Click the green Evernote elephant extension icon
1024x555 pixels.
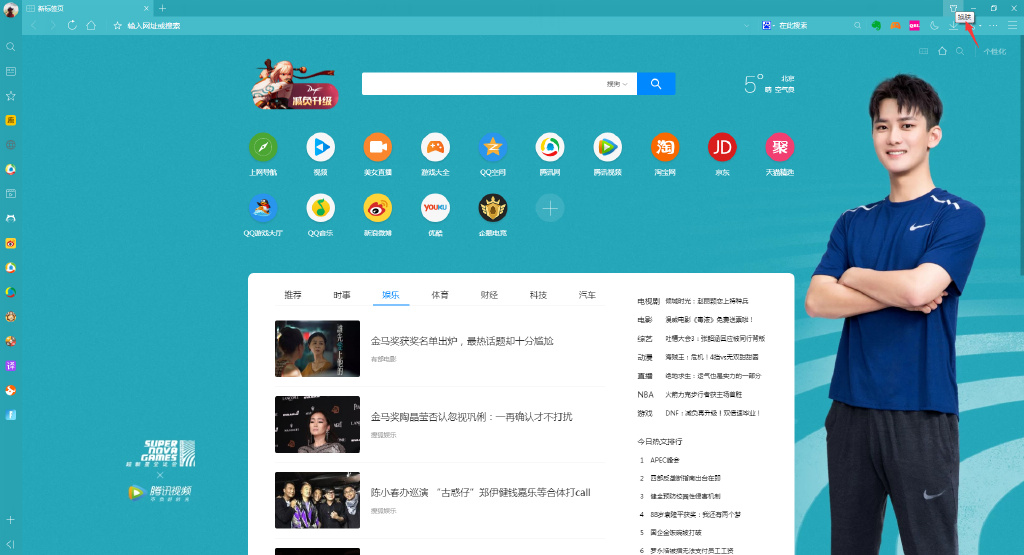tap(876, 25)
